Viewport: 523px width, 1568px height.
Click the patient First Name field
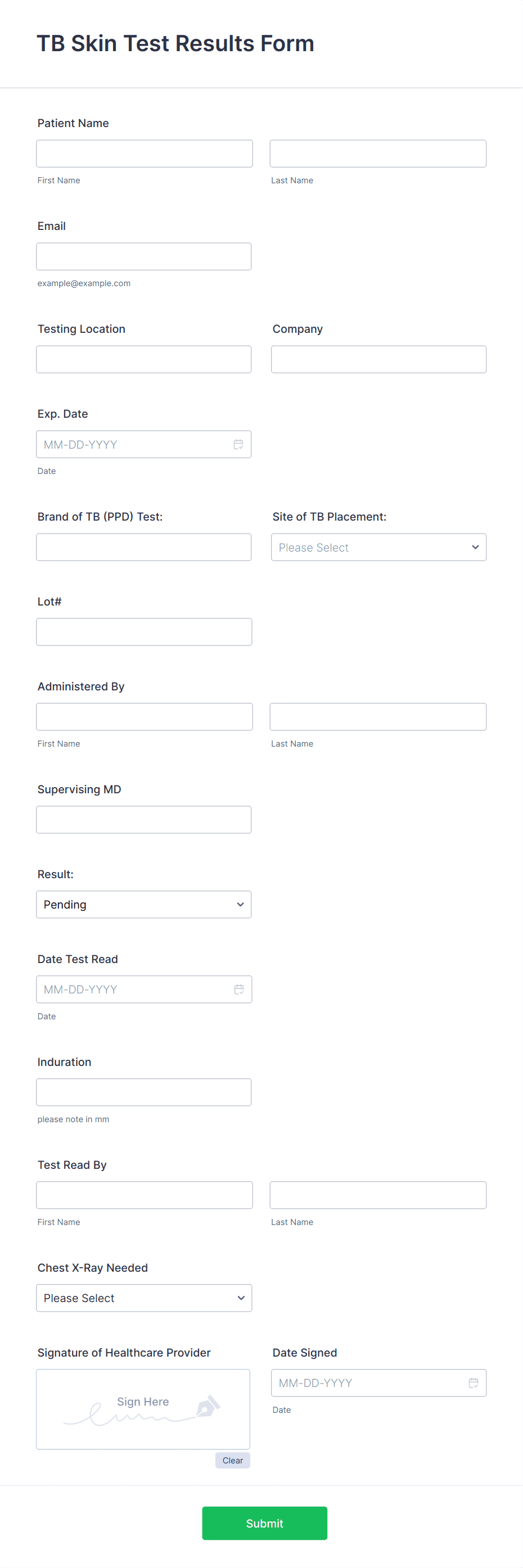[145, 153]
